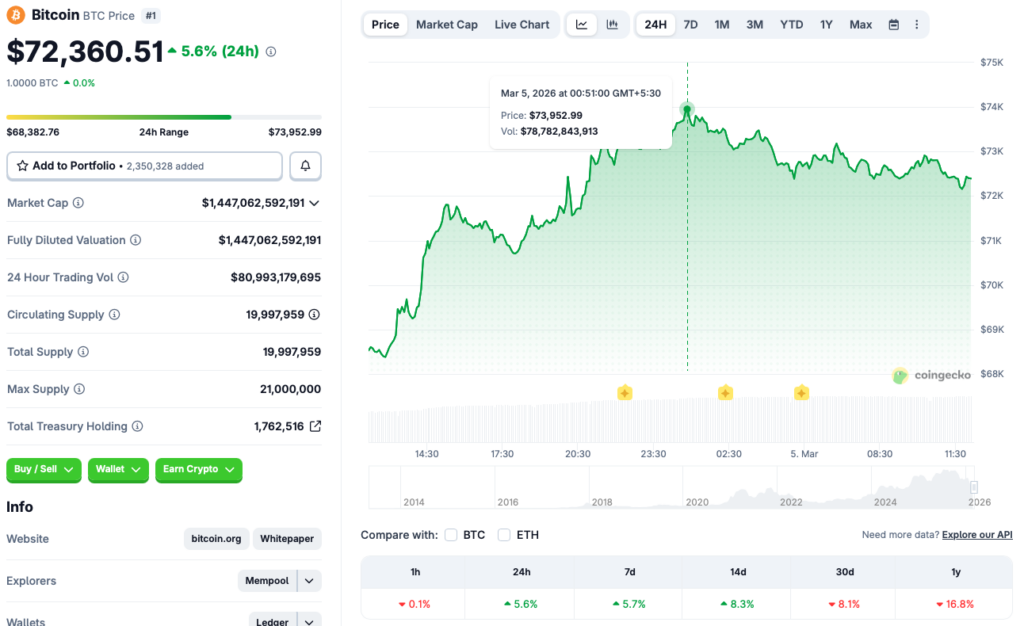Select the line chart view icon

tap(581, 24)
